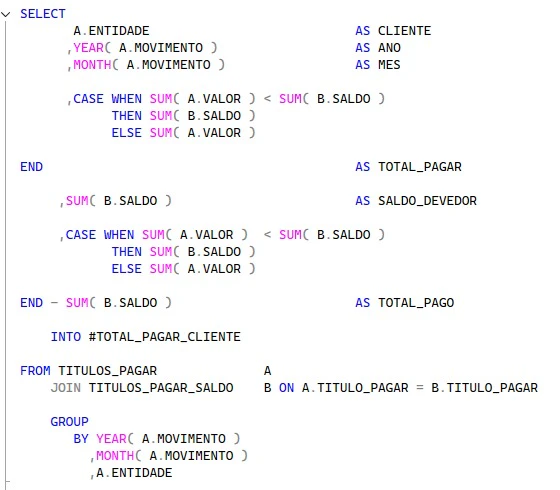
Task: Click the TITULOS_PAGAR_SALDO table name
Action: [x=161, y=388]
